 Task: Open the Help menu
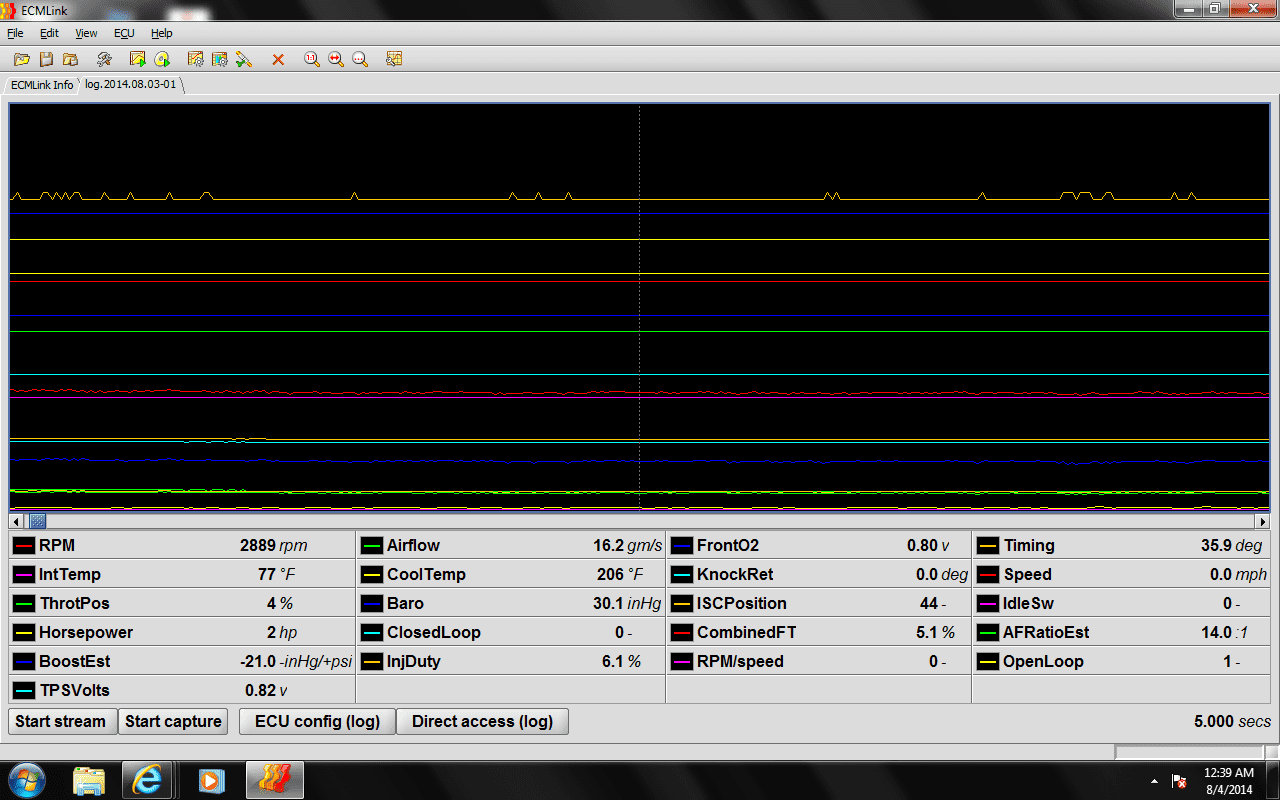tap(161, 33)
